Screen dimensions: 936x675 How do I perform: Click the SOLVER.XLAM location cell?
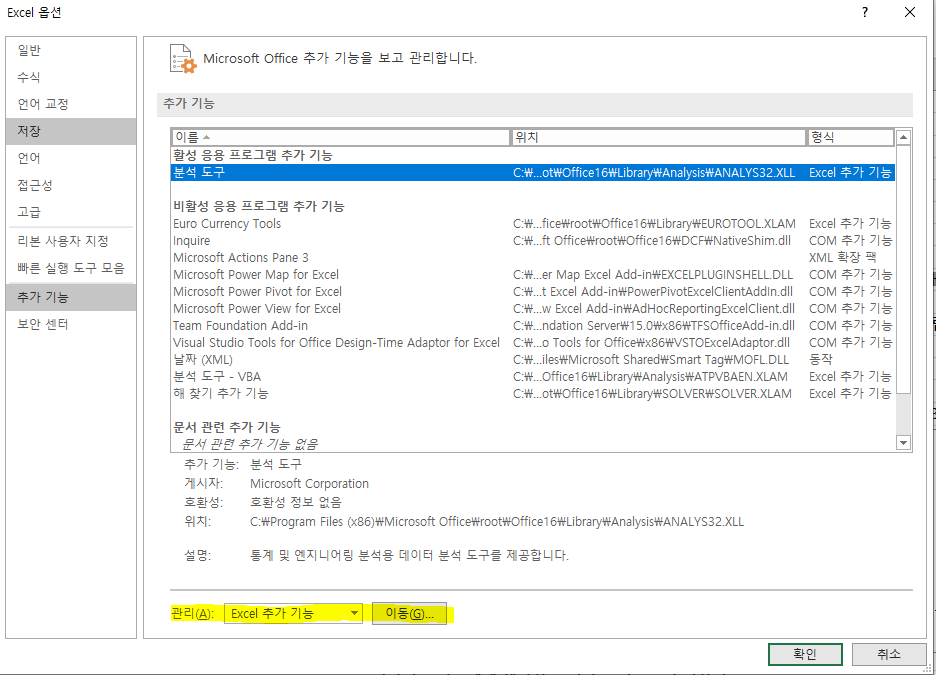(652, 394)
